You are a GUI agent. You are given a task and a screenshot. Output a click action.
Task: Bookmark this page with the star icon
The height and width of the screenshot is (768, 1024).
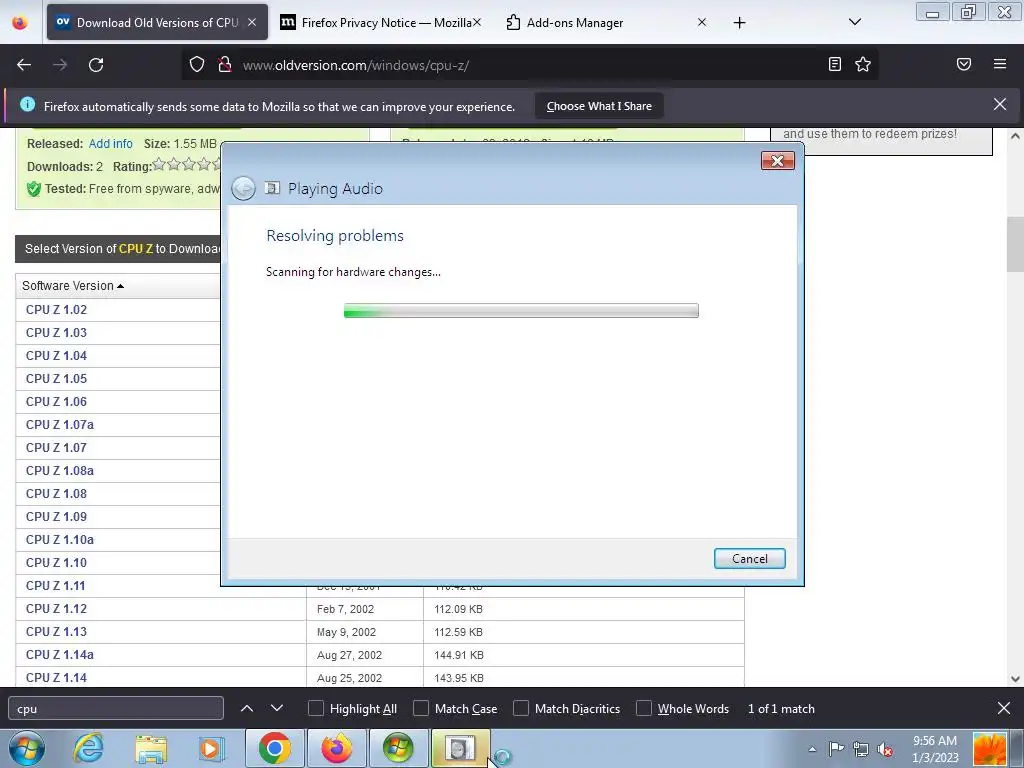tap(863, 64)
